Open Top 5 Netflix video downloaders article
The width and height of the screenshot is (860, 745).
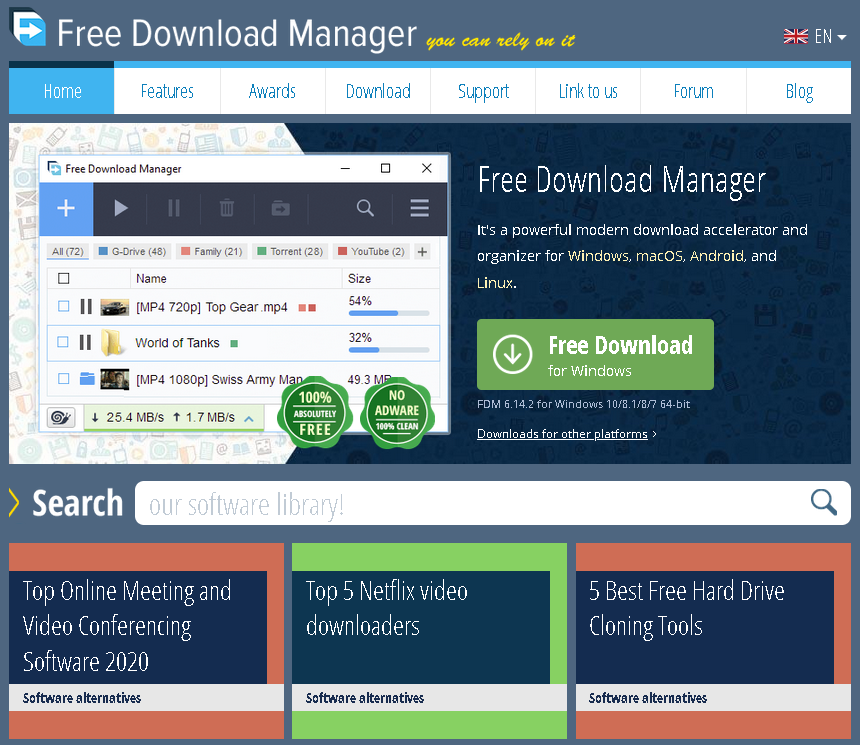tap(387, 609)
